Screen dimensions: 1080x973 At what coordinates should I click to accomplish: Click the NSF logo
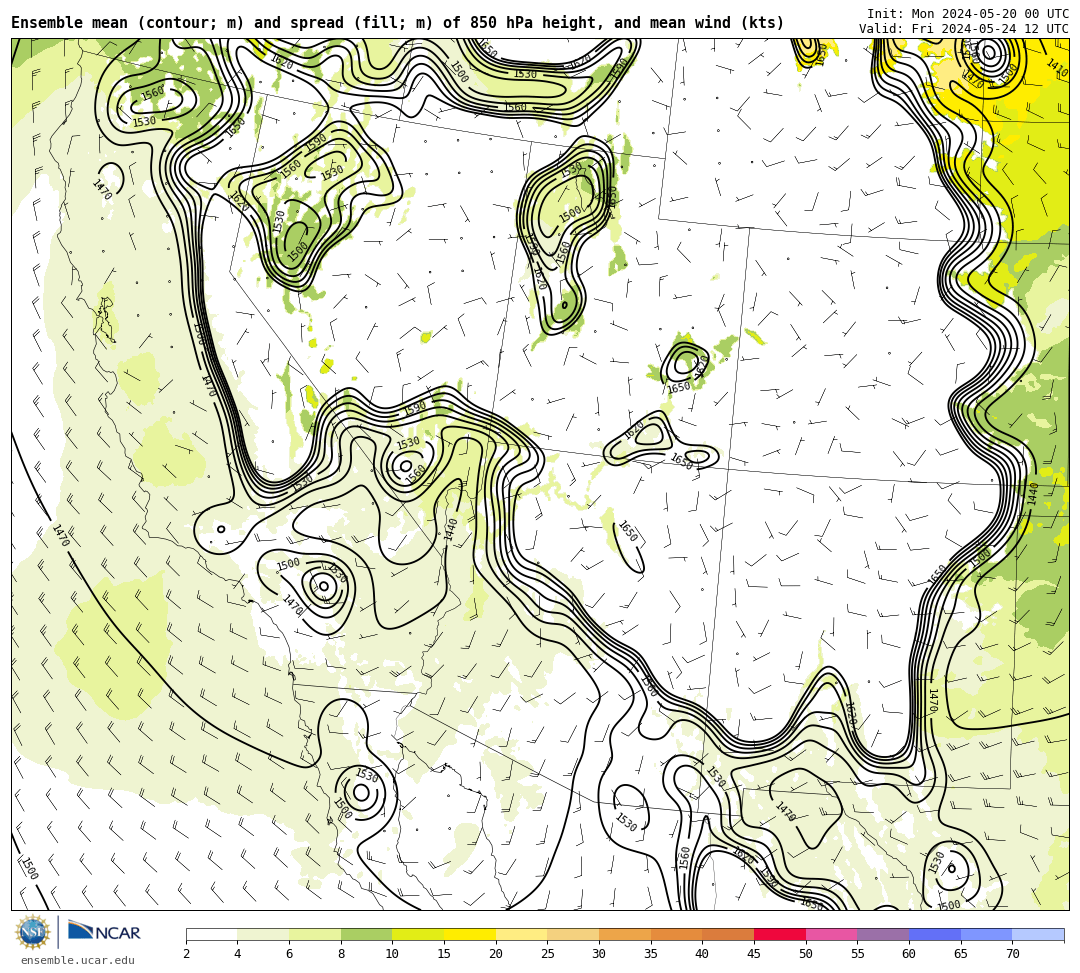point(32,932)
